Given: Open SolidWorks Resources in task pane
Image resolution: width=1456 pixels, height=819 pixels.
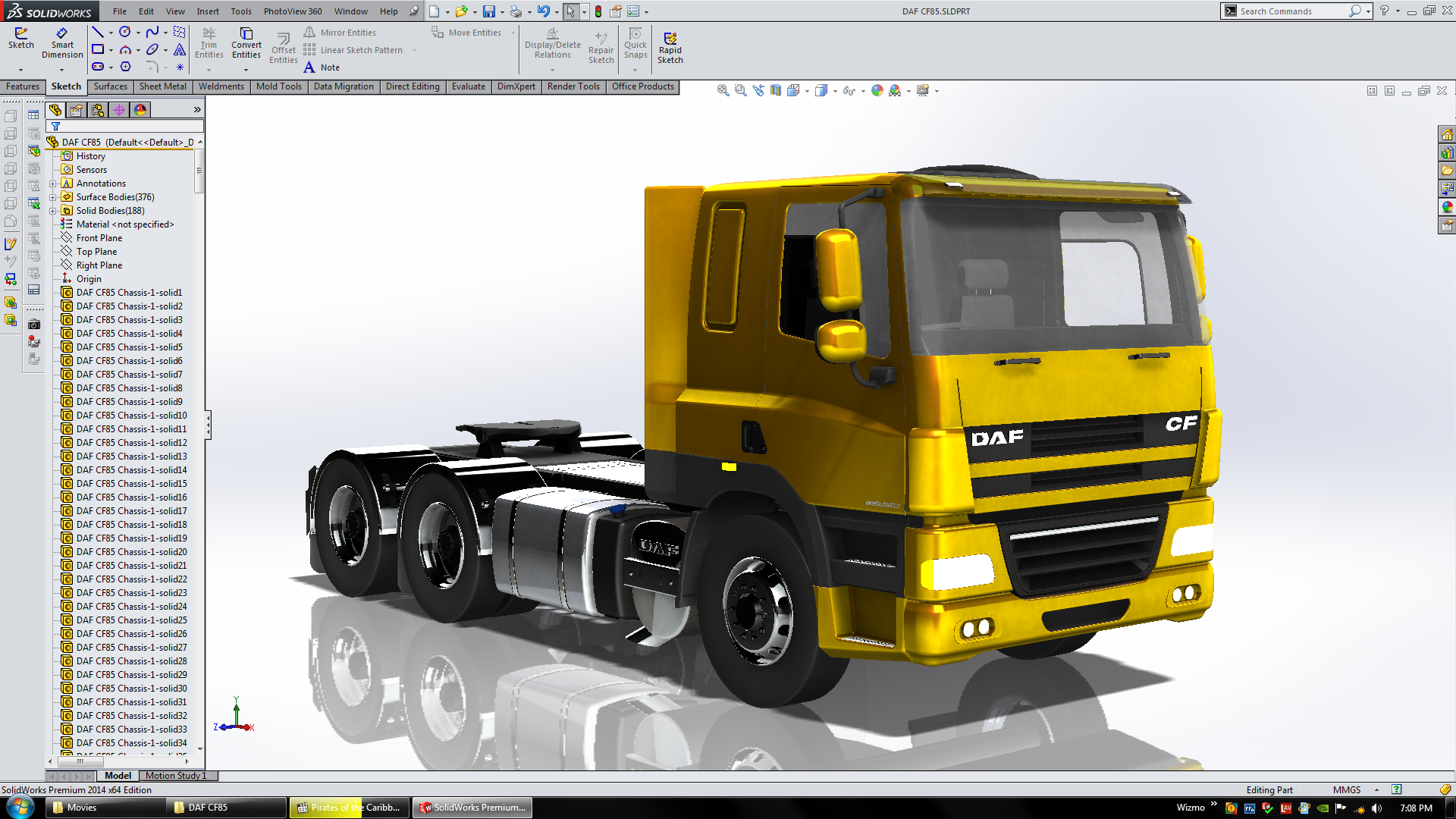Looking at the screenshot, I should (1447, 134).
